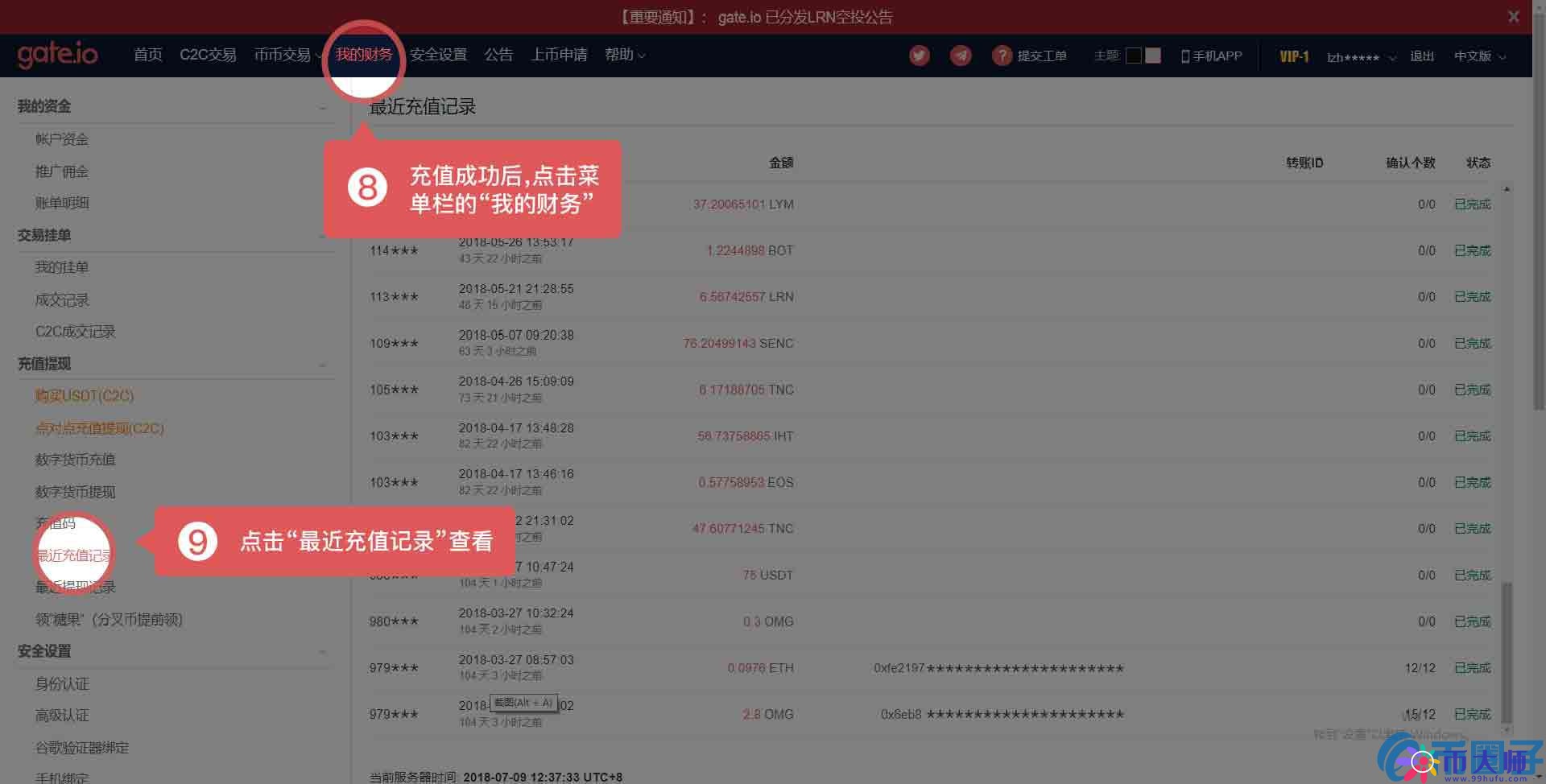Open the 上币申请 menu item
The width and height of the screenshot is (1546, 784).
tap(559, 55)
